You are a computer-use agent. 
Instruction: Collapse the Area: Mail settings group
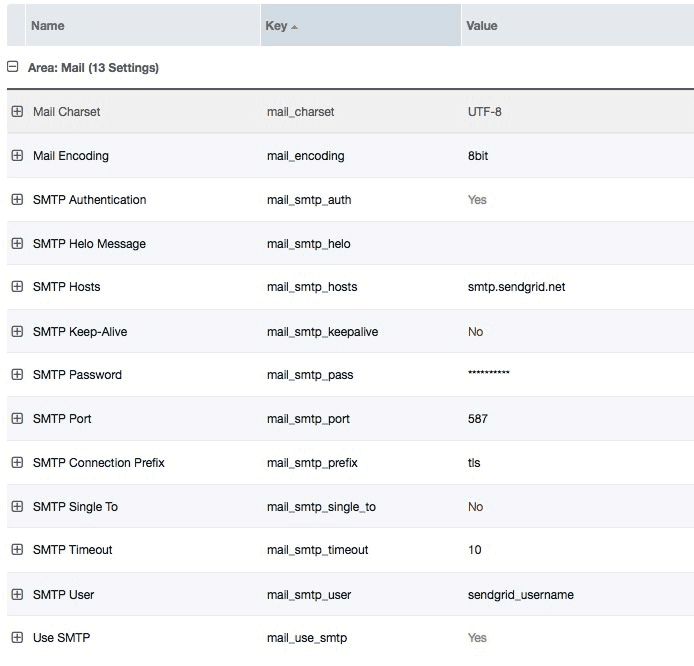click(12, 68)
